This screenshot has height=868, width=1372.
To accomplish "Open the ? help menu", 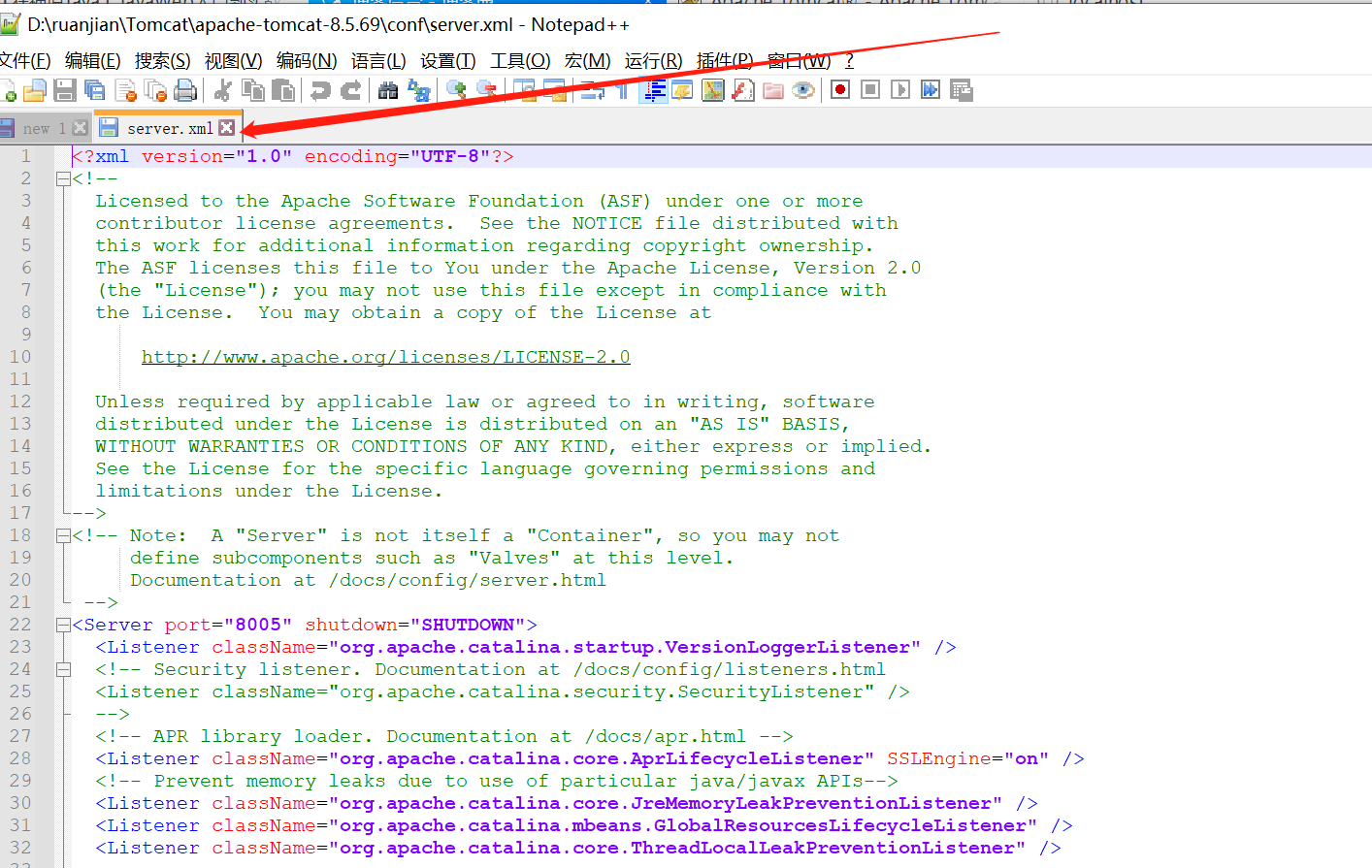I will tap(849, 61).
